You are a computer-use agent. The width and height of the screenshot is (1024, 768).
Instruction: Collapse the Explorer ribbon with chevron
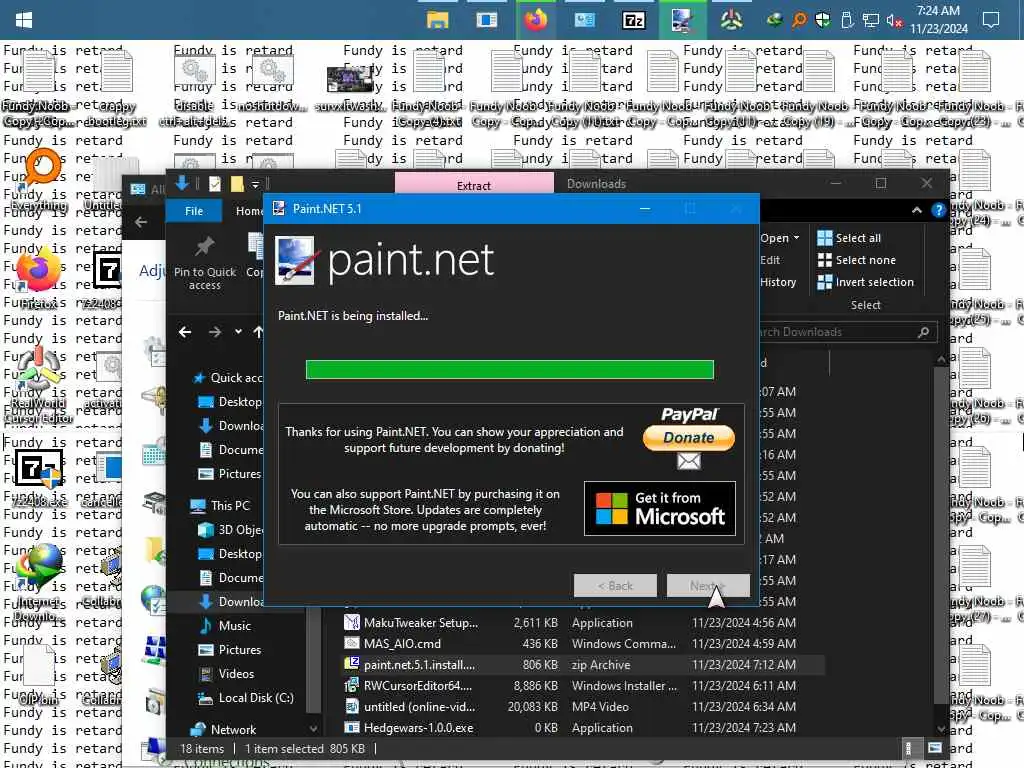[917, 210]
